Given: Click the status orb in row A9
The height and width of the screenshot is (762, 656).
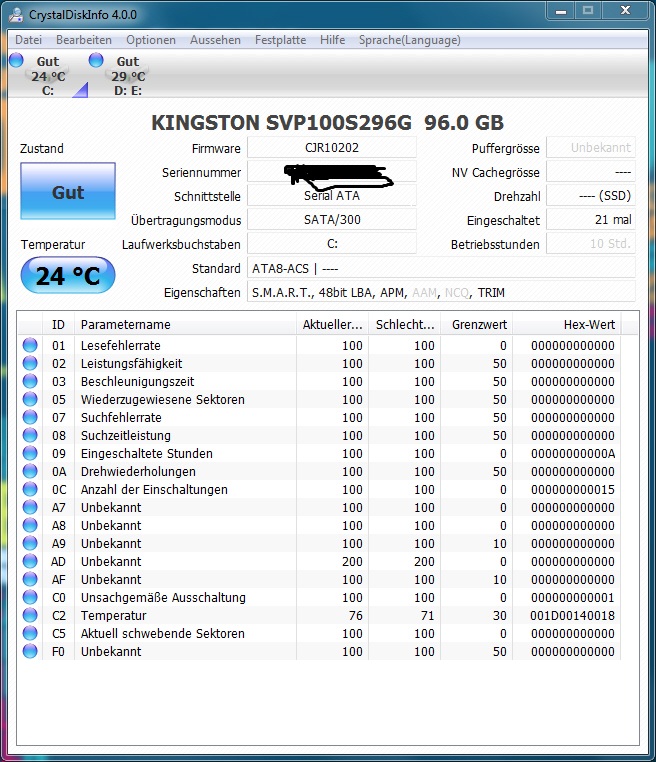Looking at the screenshot, I should pyautogui.click(x=30, y=543).
